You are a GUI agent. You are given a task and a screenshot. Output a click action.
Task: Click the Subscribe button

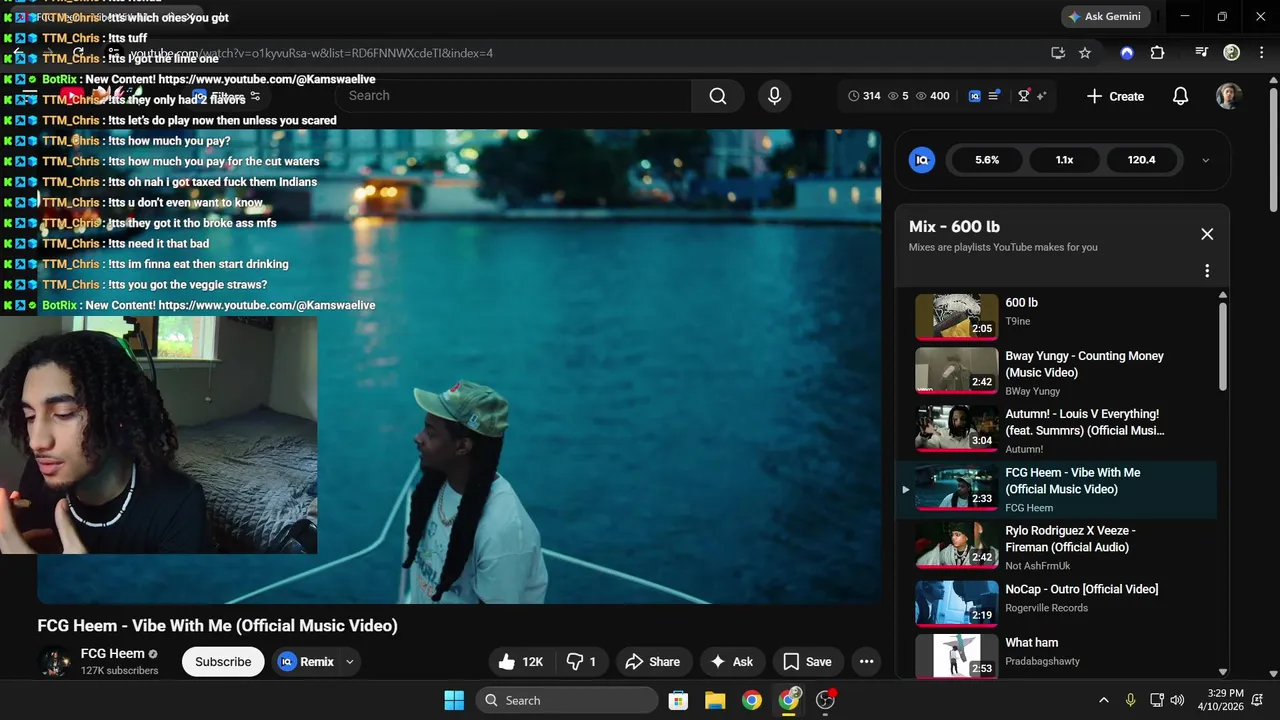pyautogui.click(x=223, y=662)
